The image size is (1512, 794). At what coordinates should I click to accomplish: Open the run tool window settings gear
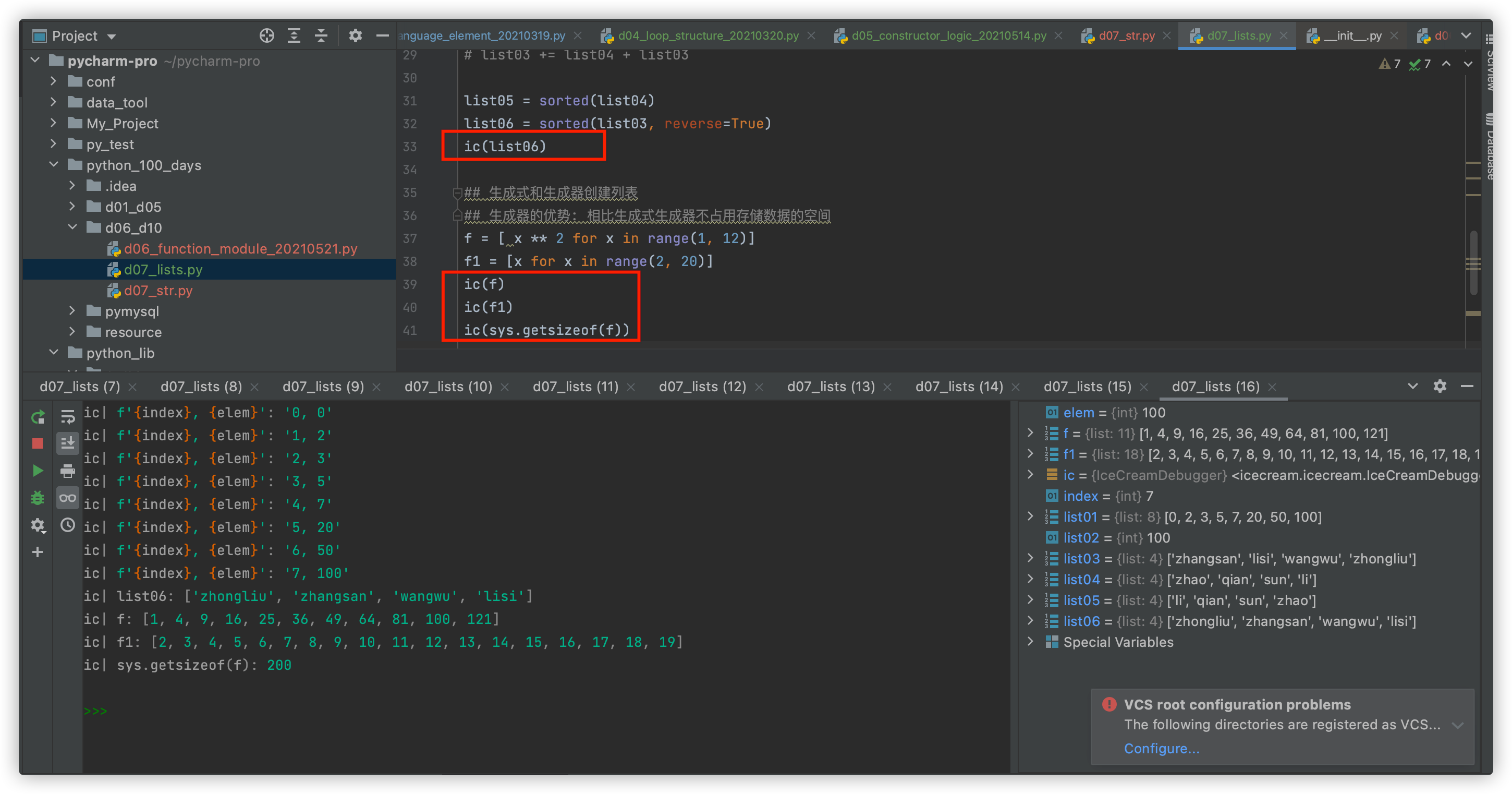(x=1440, y=386)
